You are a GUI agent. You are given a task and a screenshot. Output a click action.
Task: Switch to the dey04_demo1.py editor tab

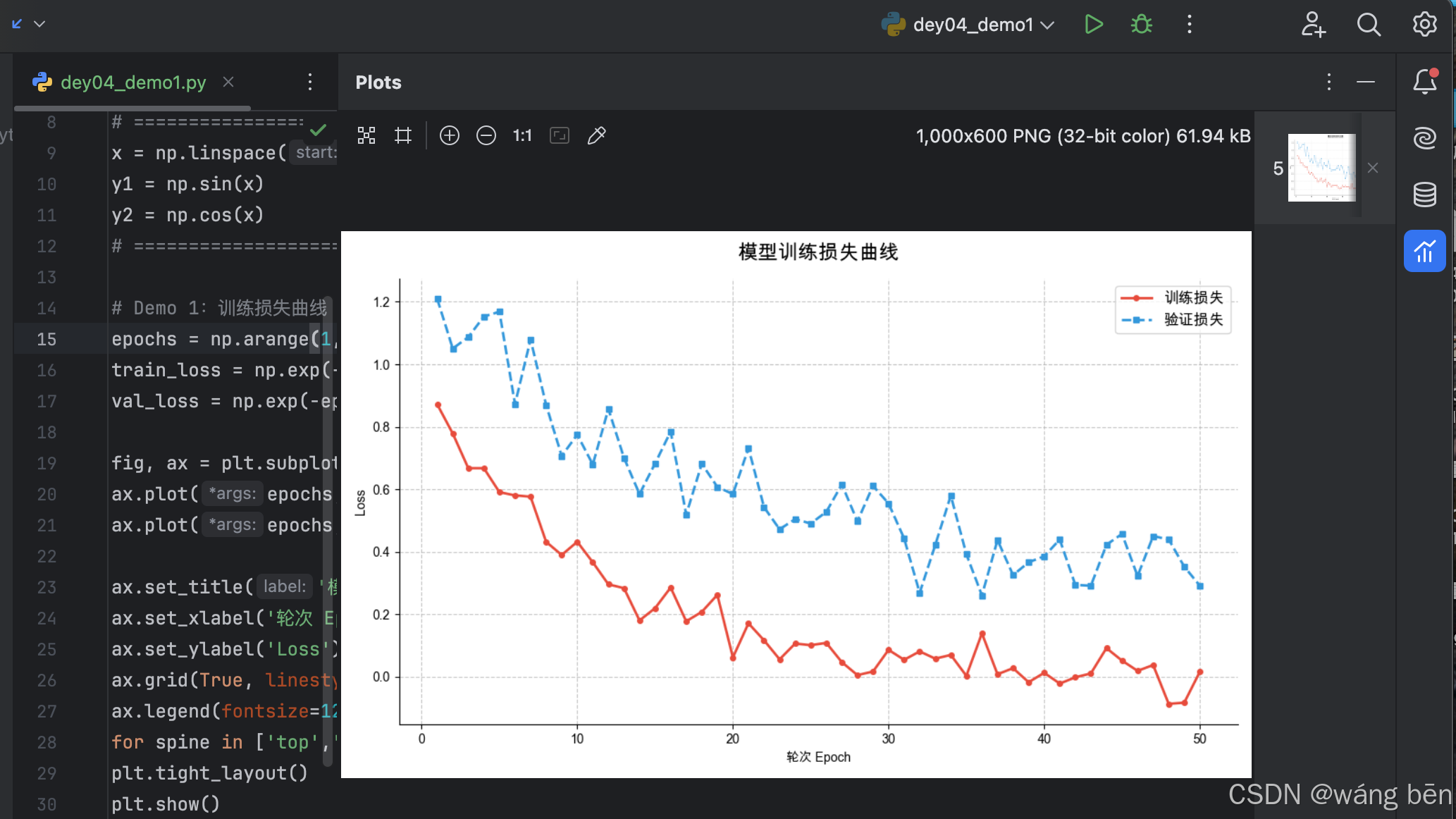pyautogui.click(x=132, y=82)
